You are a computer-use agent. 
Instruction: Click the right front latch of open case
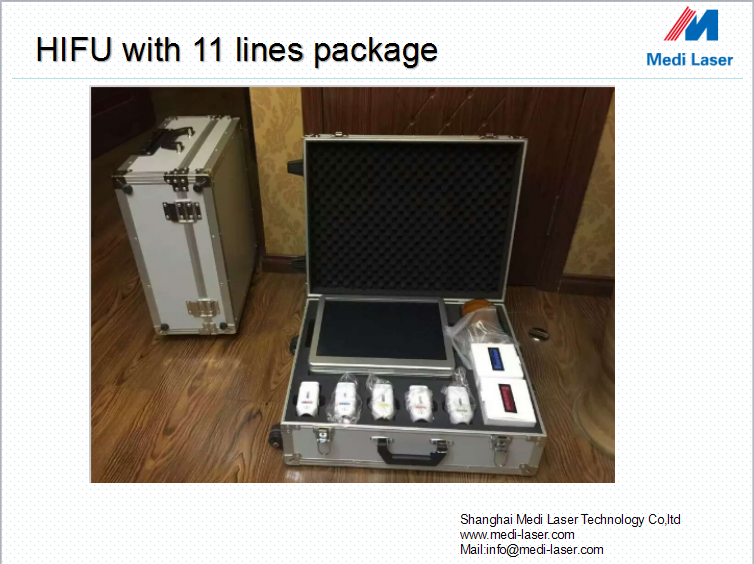coord(500,451)
